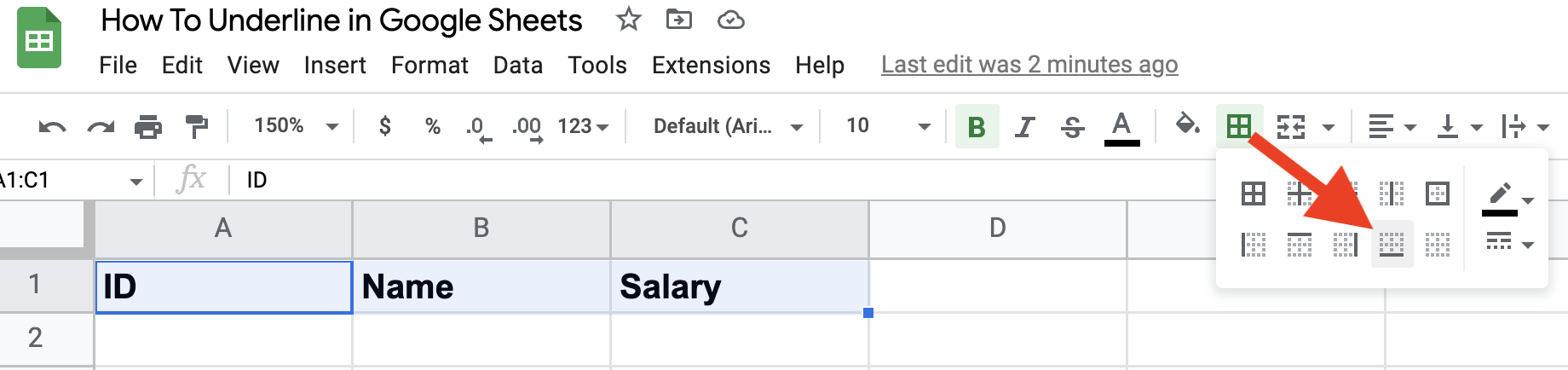Click the Fill color paint bucket
This screenshot has width=1568, height=370.
tap(1187, 125)
